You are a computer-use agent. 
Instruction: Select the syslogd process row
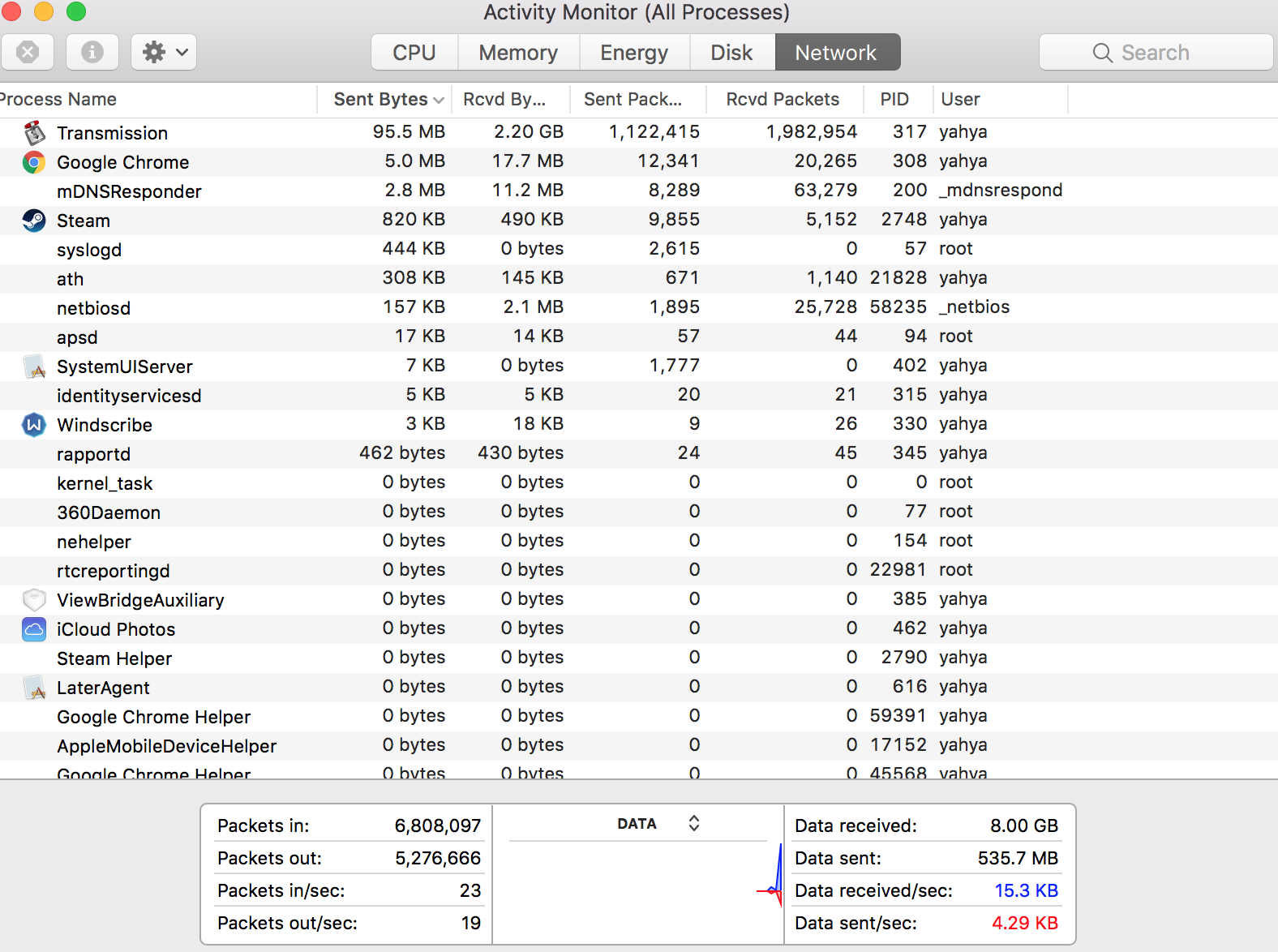(x=639, y=250)
